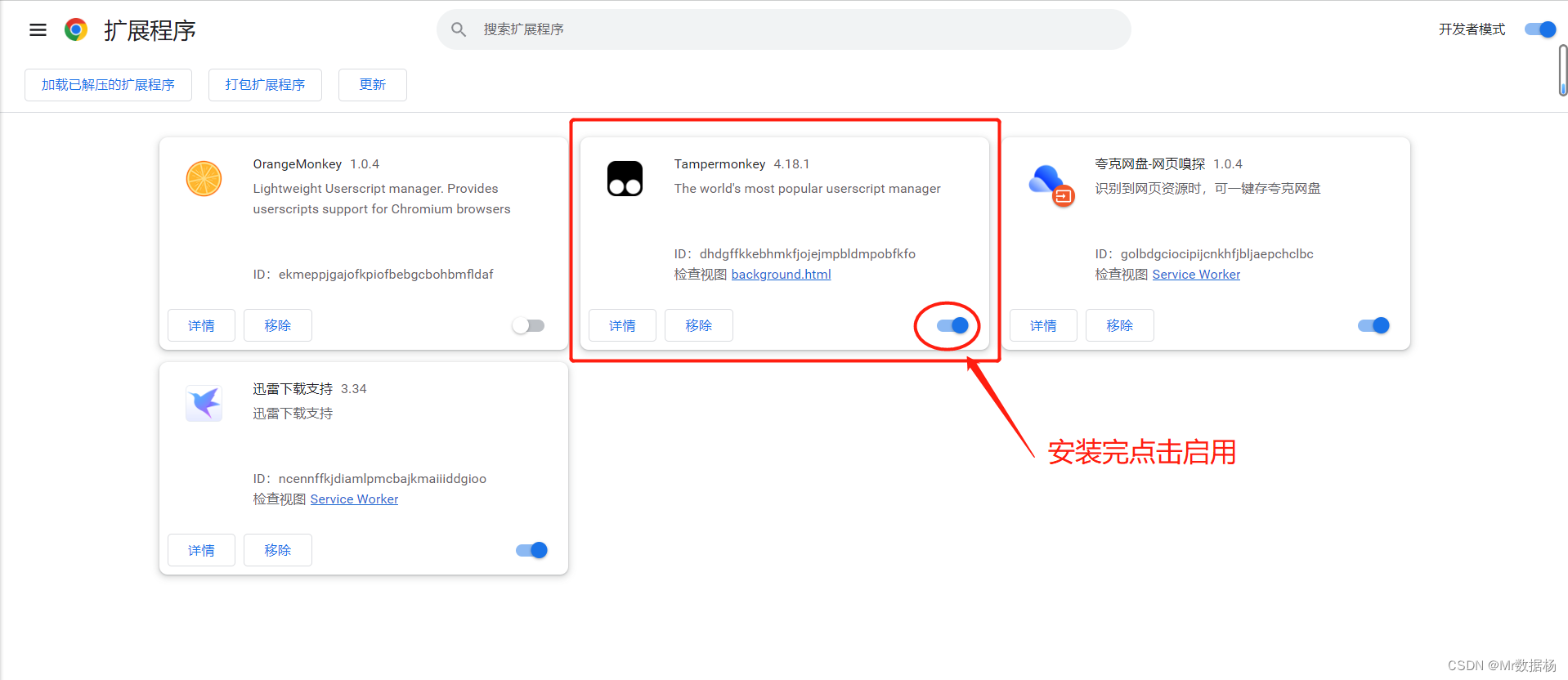Open 夸克网盘 Service Worker link

[1196, 275]
